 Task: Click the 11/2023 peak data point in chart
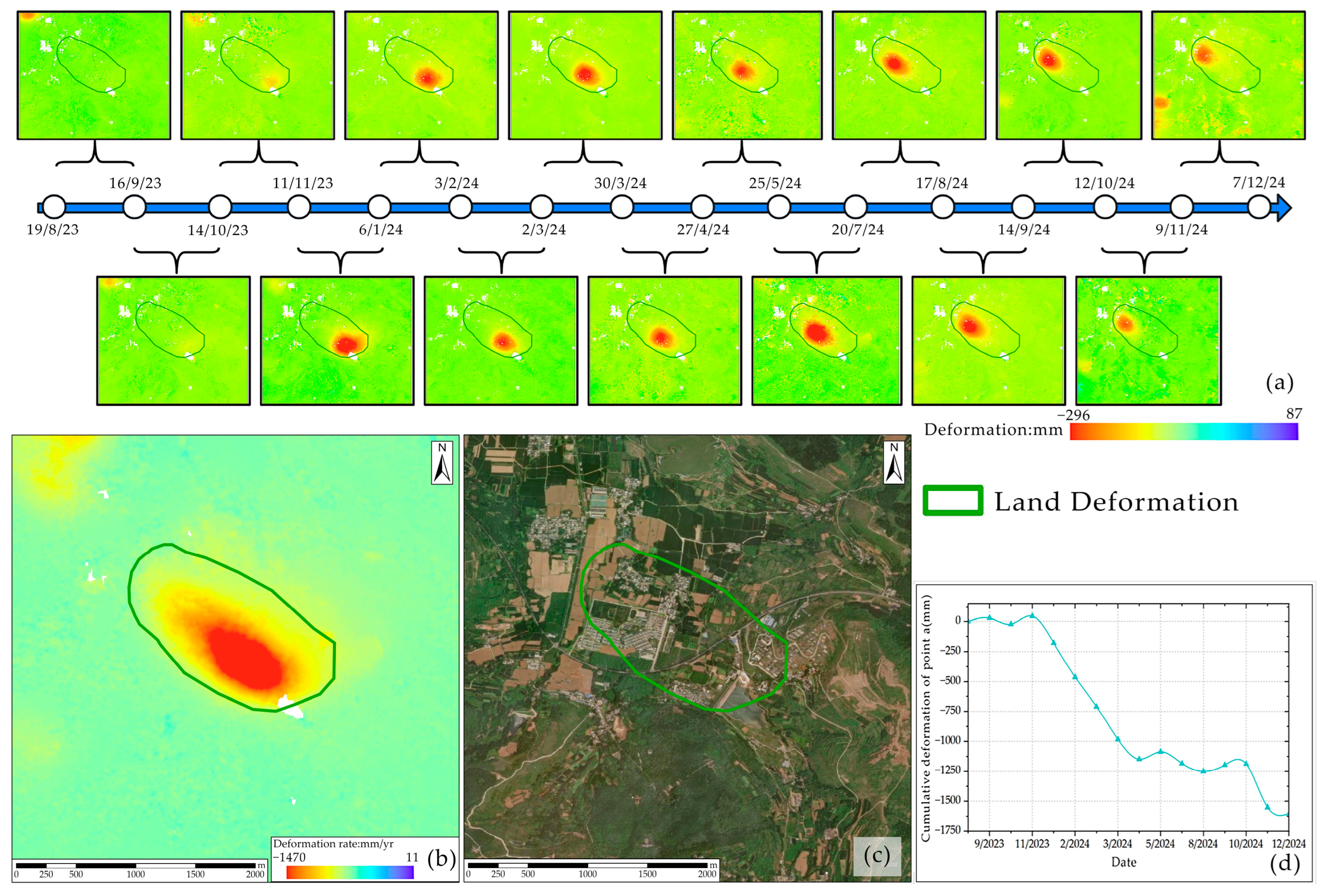1032,616
